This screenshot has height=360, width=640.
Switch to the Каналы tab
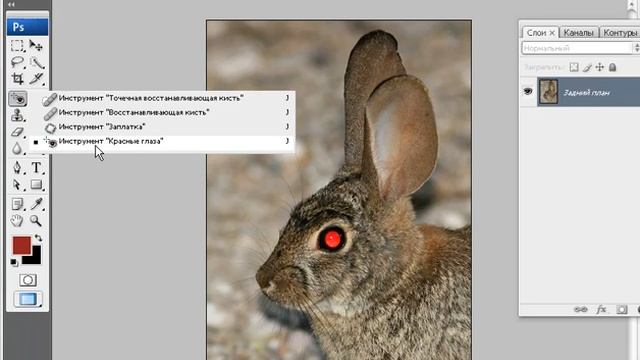[578, 33]
